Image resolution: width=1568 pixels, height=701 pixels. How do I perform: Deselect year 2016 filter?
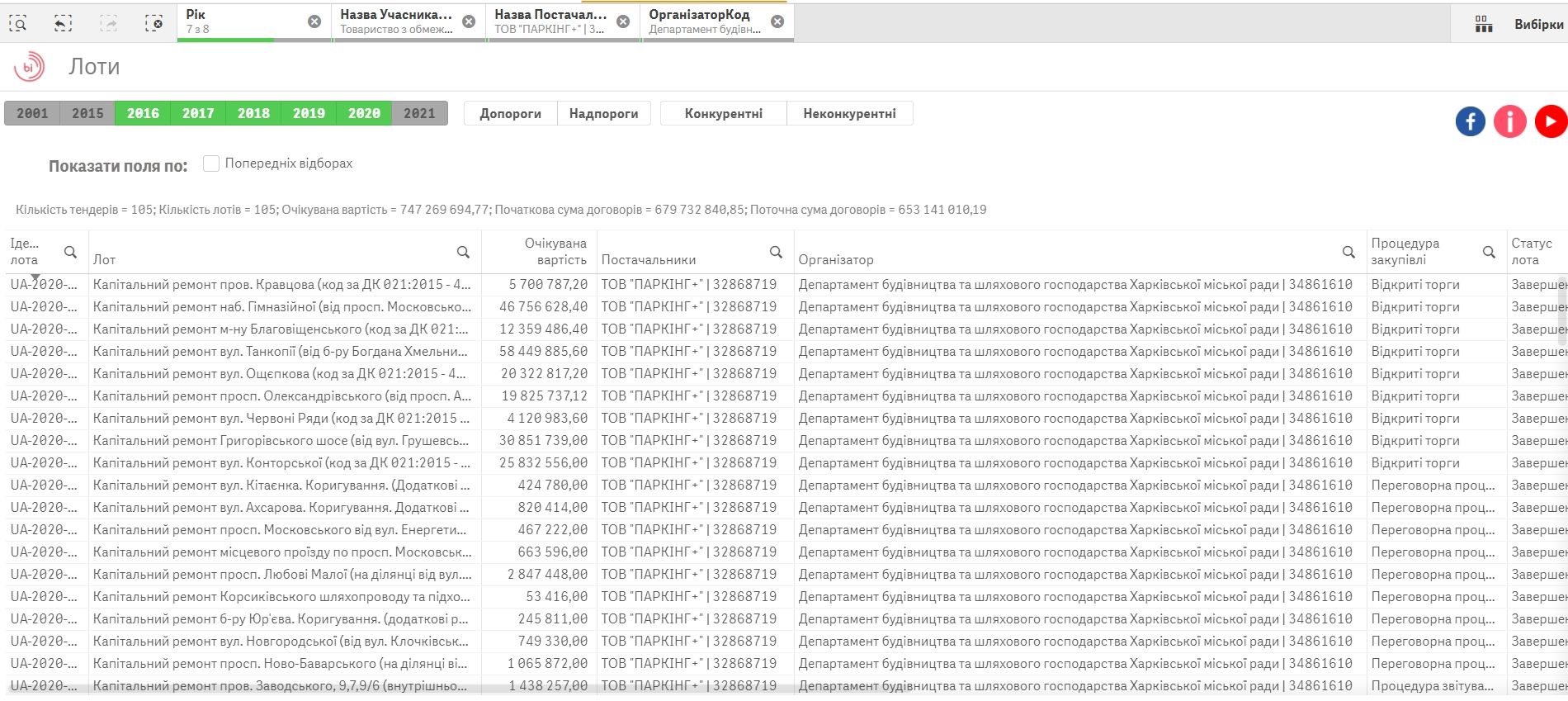point(143,113)
